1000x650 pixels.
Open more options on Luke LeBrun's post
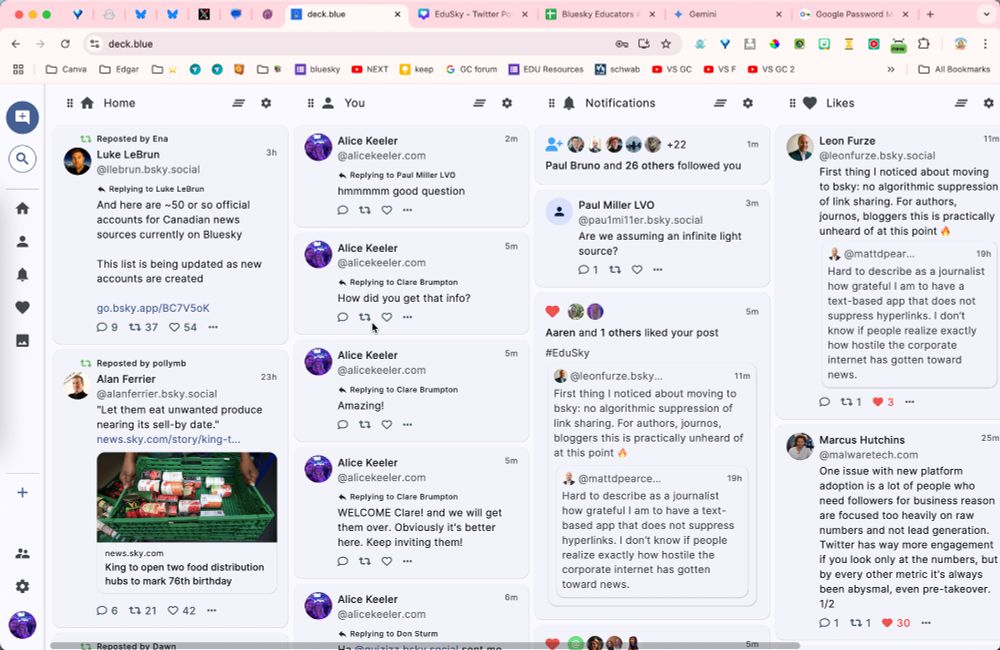coord(213,327)
